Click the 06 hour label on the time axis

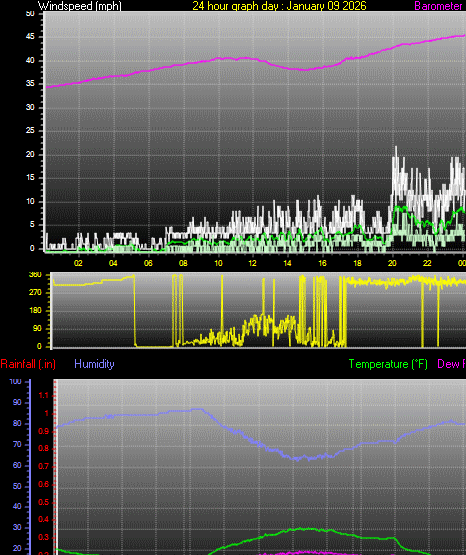tap(148, 263)
